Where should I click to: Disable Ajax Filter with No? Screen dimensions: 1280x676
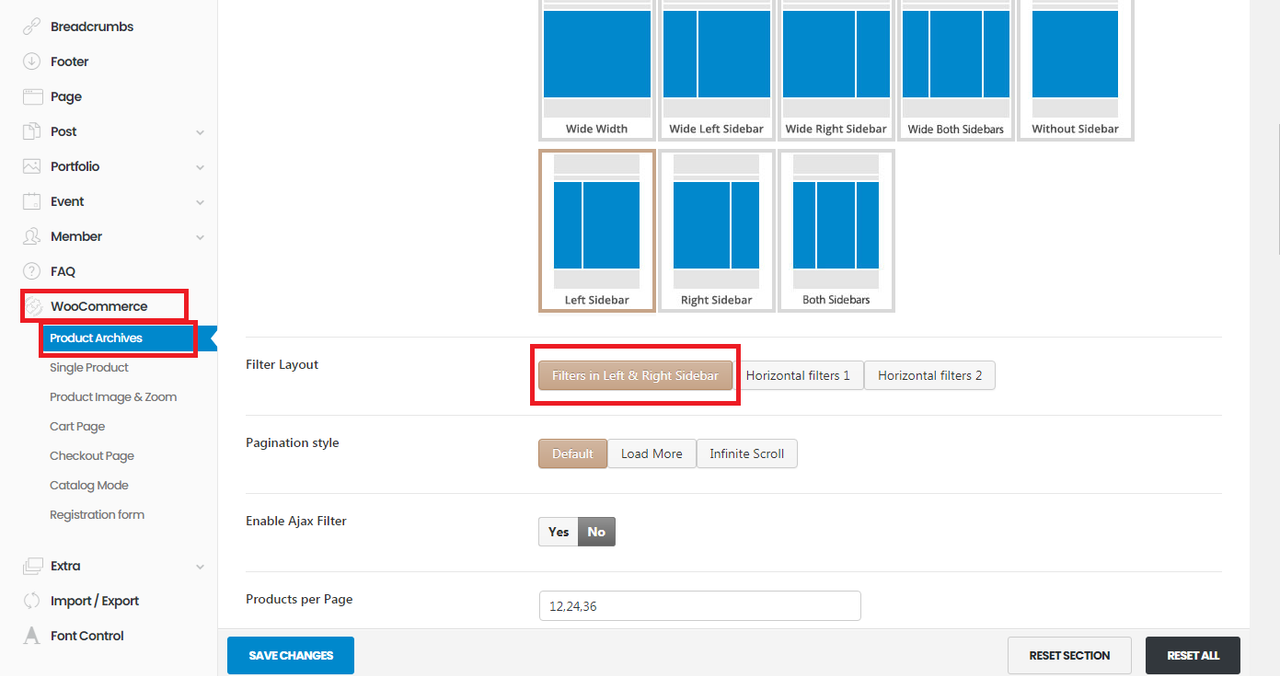(597, 532)
